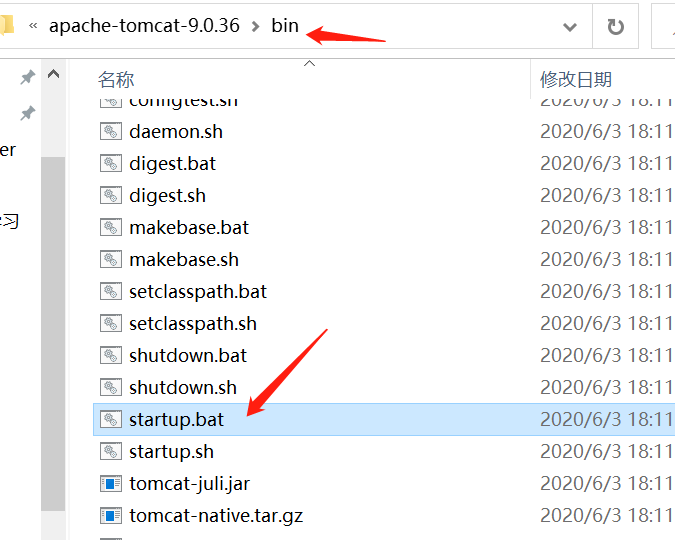The height and width of the screenshot is (540, 675).
Task: Click the startup.sh file icon
Action: click(111, 451)
